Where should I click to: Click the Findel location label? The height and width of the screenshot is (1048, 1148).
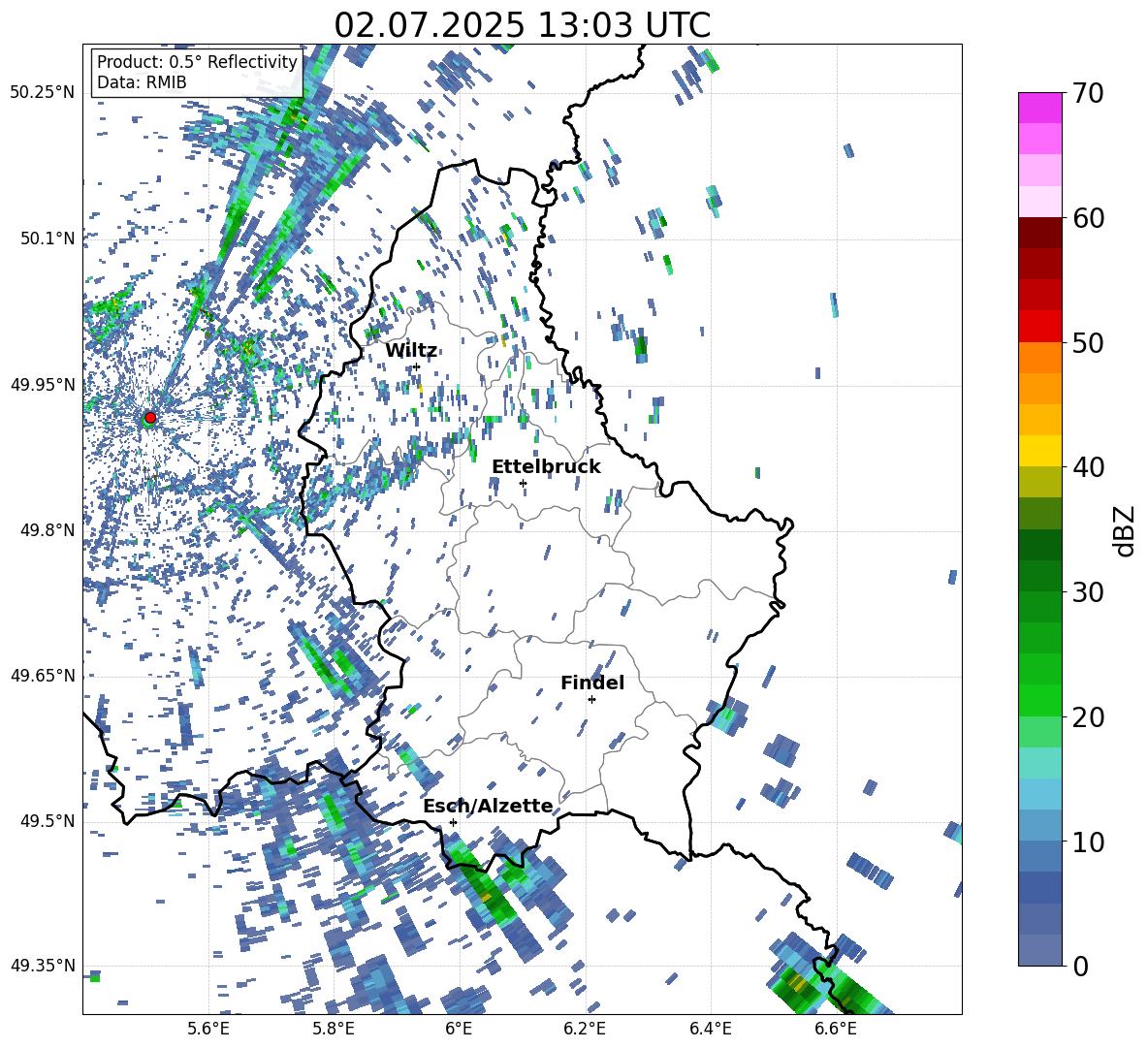[x=592, y=683]
